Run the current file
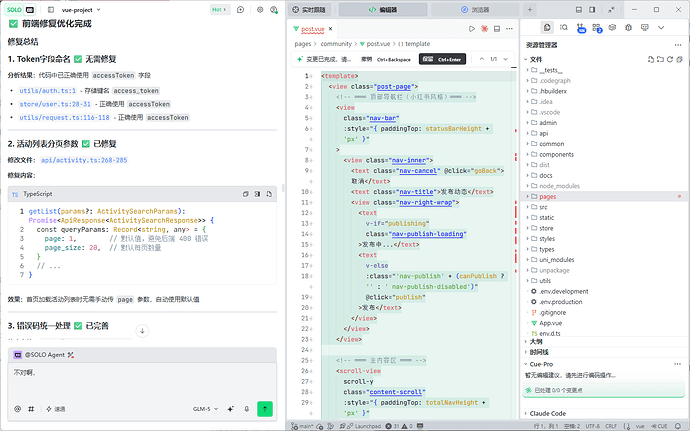The width and height of the screenshot is (690, 431). point(472,29)
